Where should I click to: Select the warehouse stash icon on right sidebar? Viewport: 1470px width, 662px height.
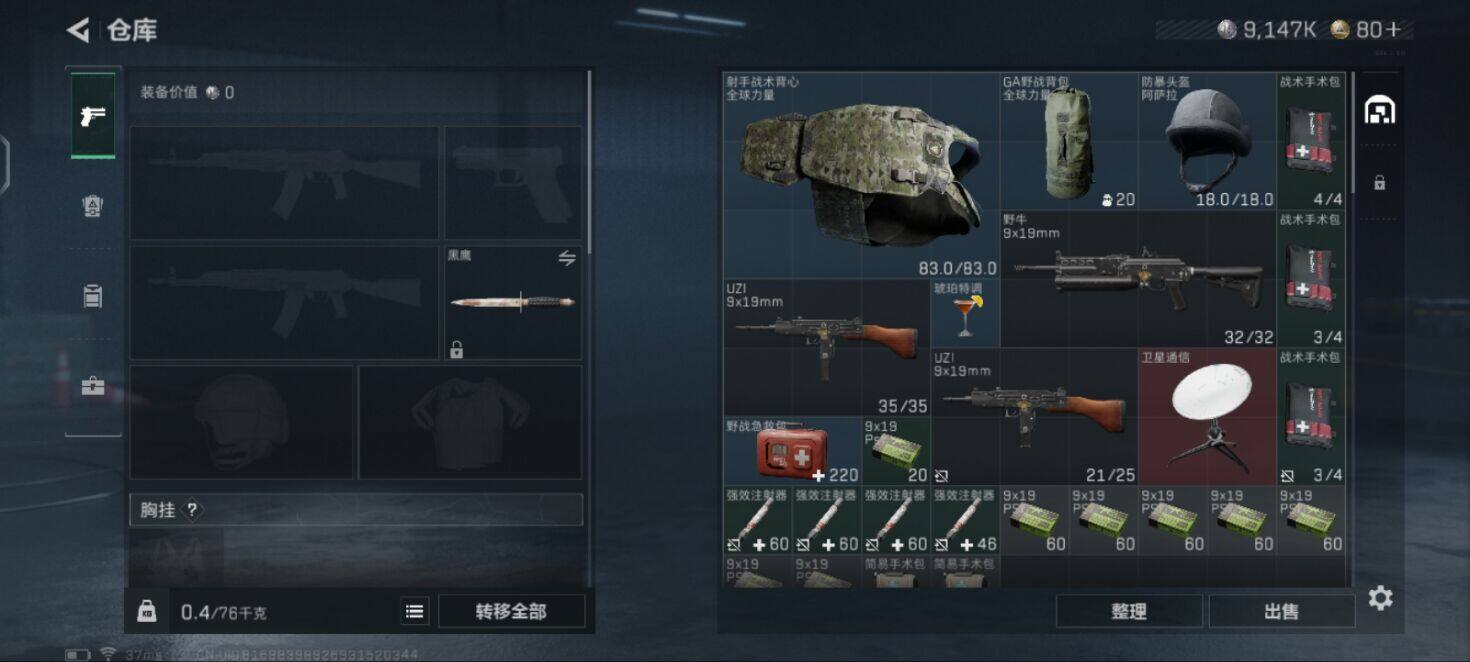click(x=1380, y=110)
